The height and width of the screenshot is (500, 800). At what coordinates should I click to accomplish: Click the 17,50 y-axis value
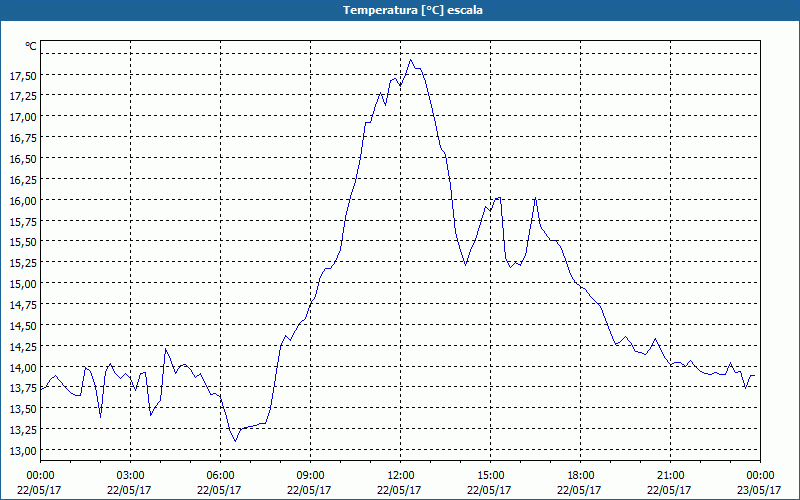tap(23, 76)
